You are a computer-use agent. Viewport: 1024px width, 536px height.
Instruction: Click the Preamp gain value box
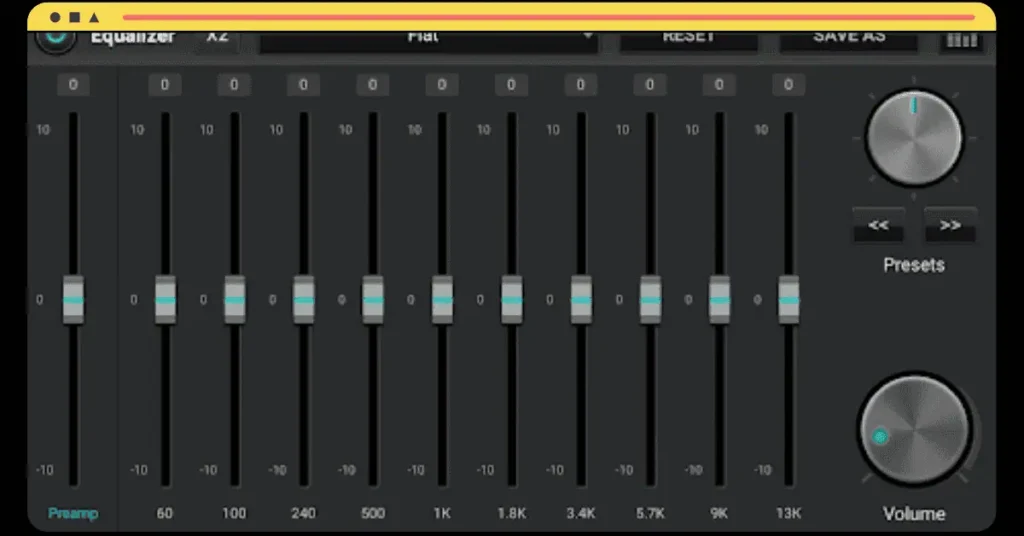coord(73,85)
